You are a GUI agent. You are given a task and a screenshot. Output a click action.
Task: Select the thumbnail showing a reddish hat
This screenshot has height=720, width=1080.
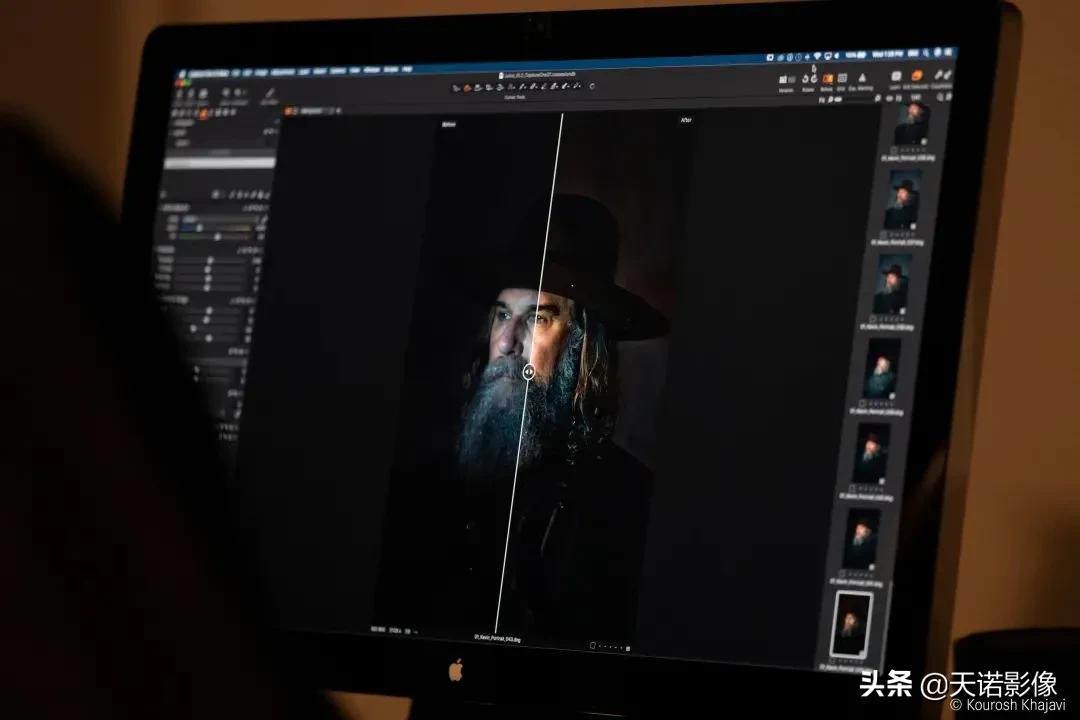coord(872,452)
